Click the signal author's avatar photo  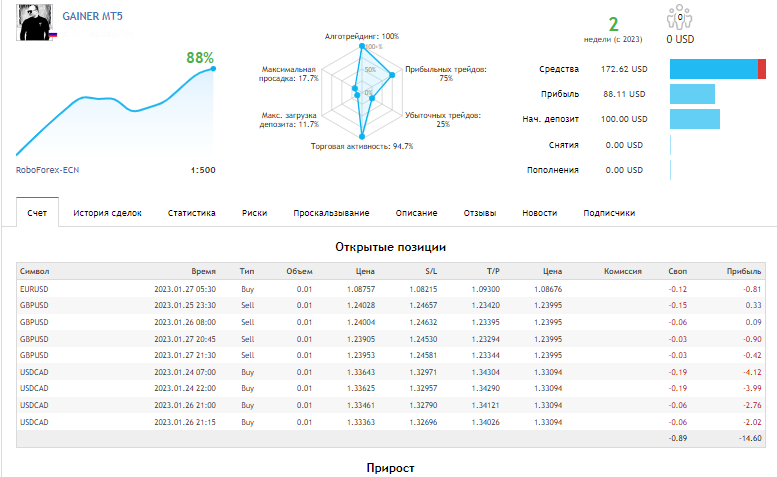pos(35,22)
